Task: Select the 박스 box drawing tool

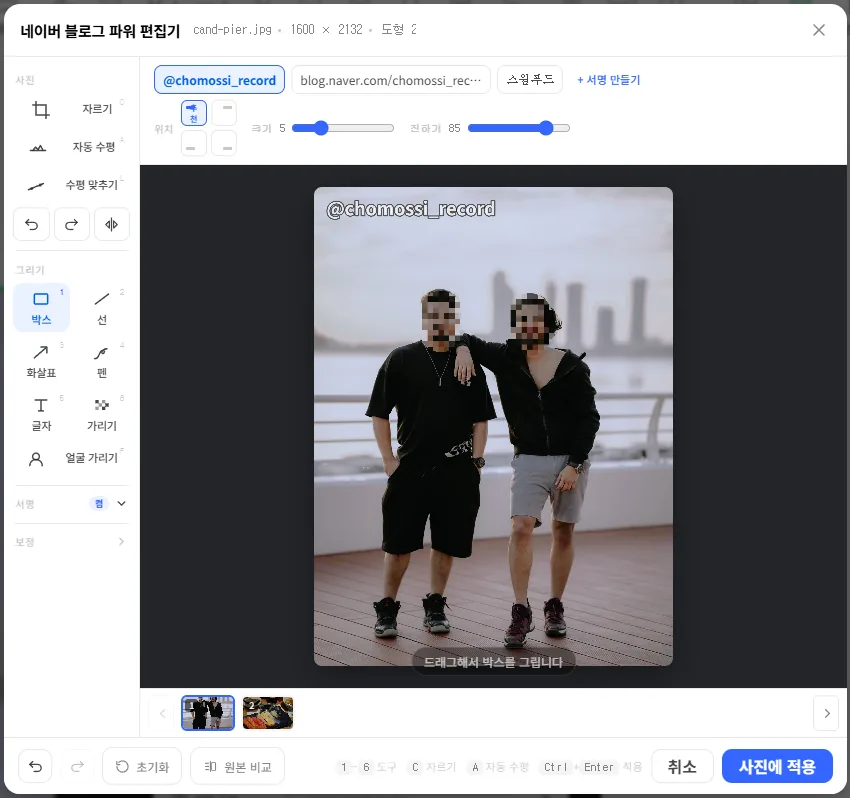Action: click(41, 307)
